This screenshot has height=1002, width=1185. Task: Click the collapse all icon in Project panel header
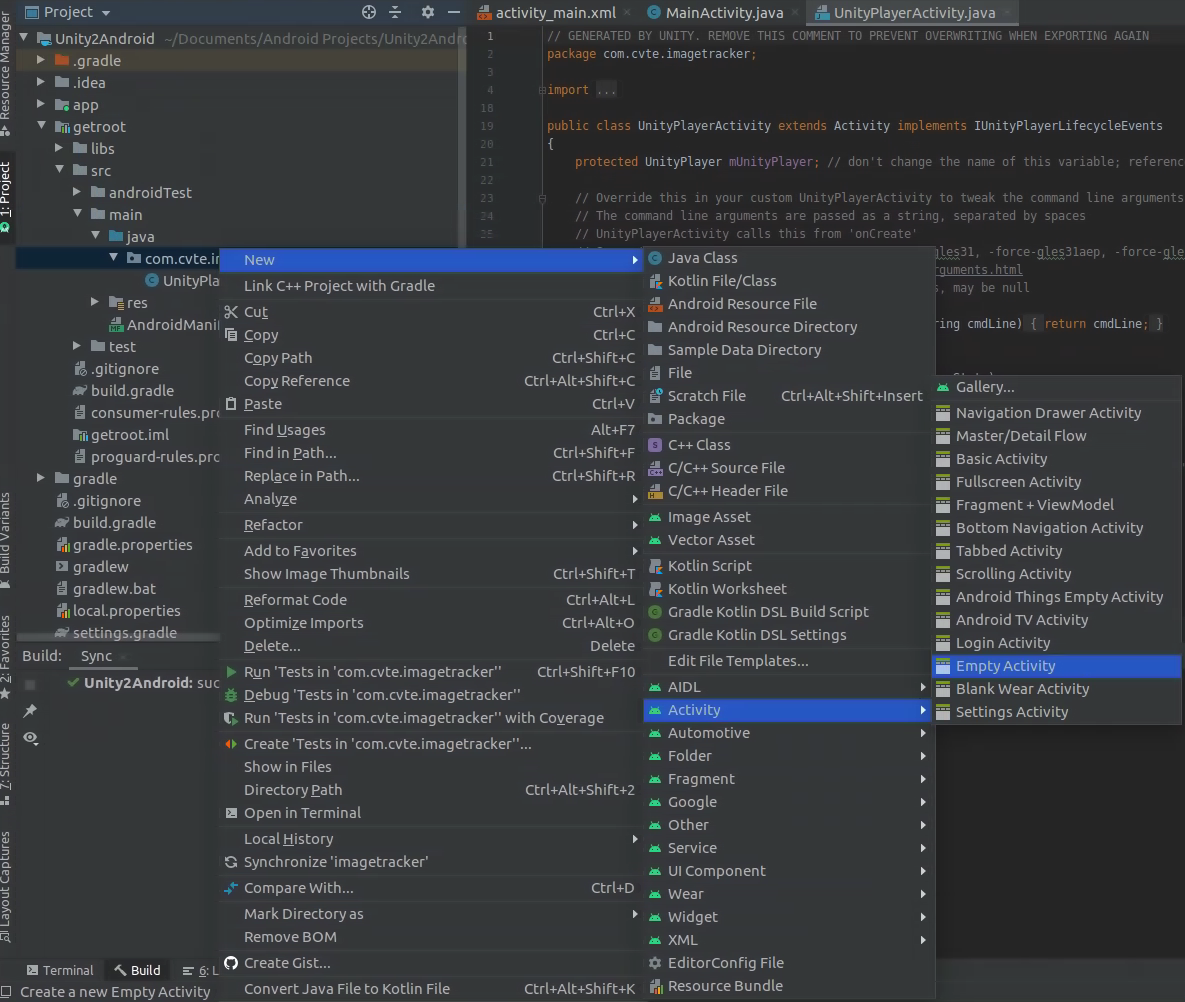point(395,12)
